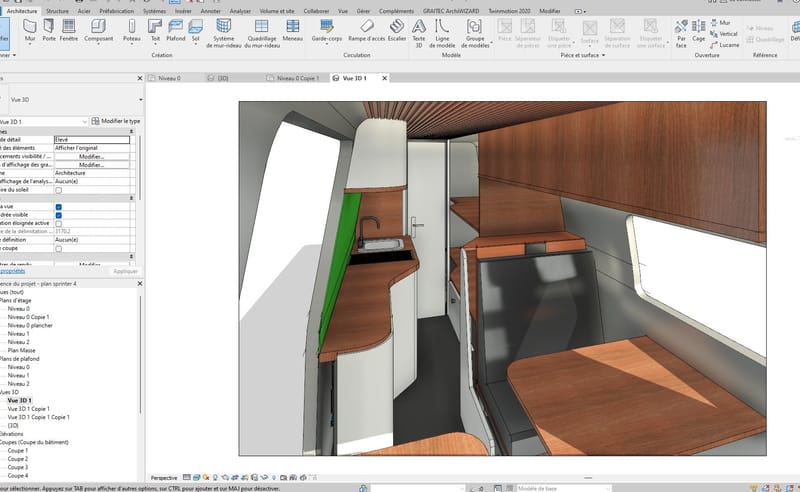This screenshot has height=492, width=800.
Task: Click Modifier for visibility overrides
Action: (x=91, y=156)
